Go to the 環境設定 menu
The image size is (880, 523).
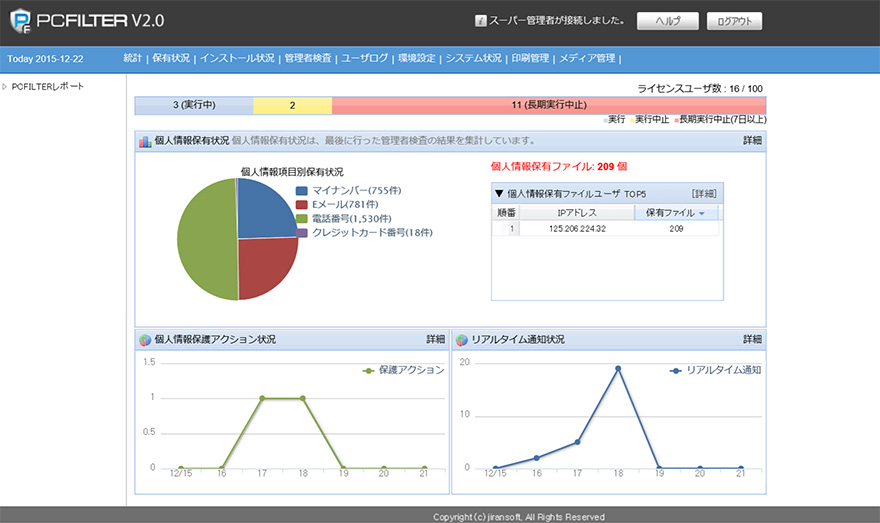[x=416, y=59]
